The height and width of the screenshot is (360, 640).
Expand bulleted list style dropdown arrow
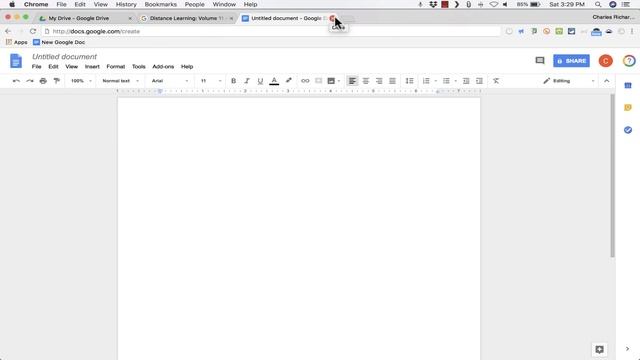pyautogui.click(x=456, y=81)
